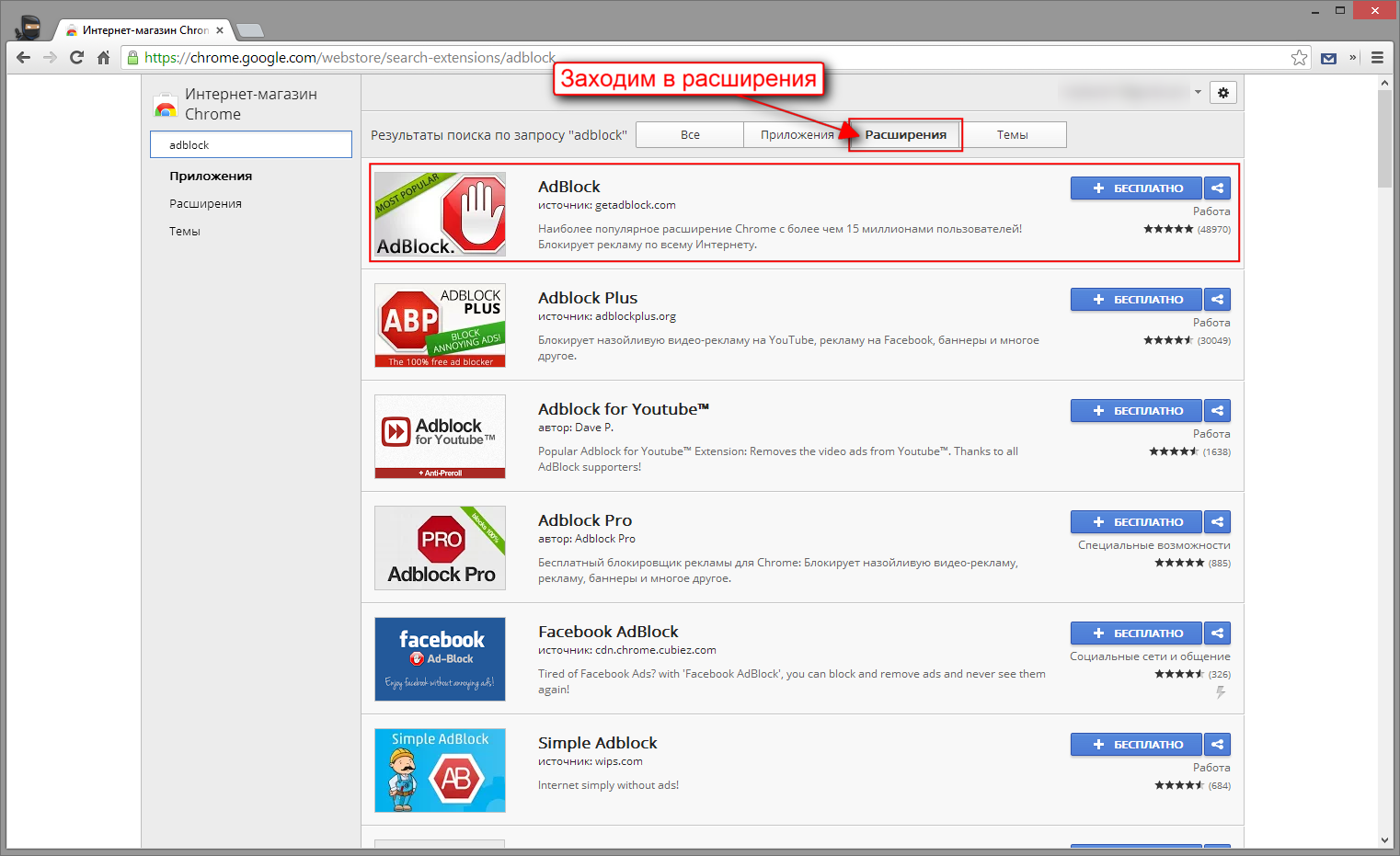
Task: Click the browser back arrow
Action: (x=24, y=57)
